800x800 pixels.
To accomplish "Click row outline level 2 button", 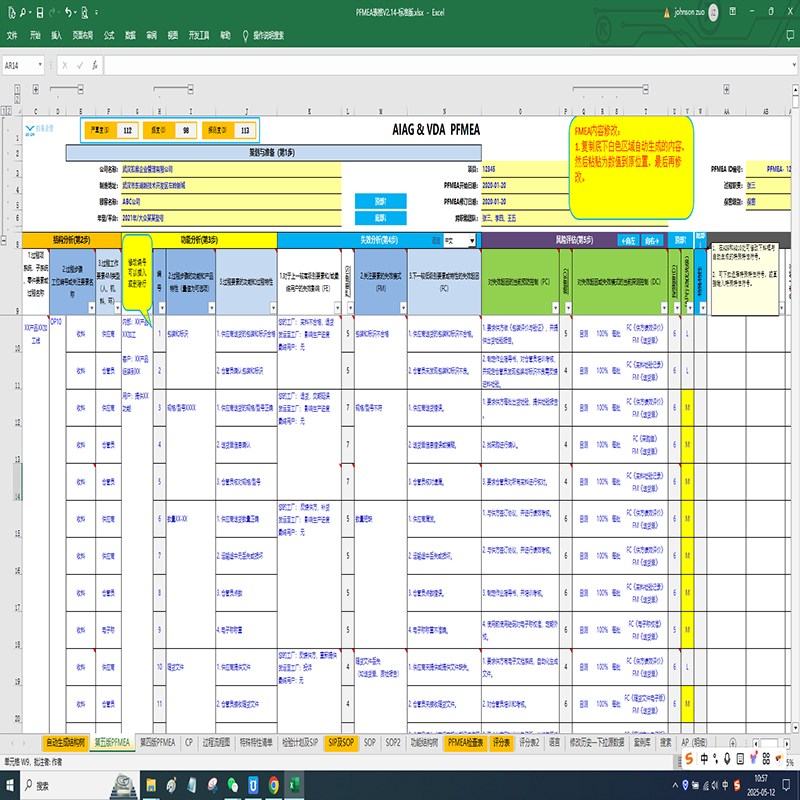I will [10, 111].
